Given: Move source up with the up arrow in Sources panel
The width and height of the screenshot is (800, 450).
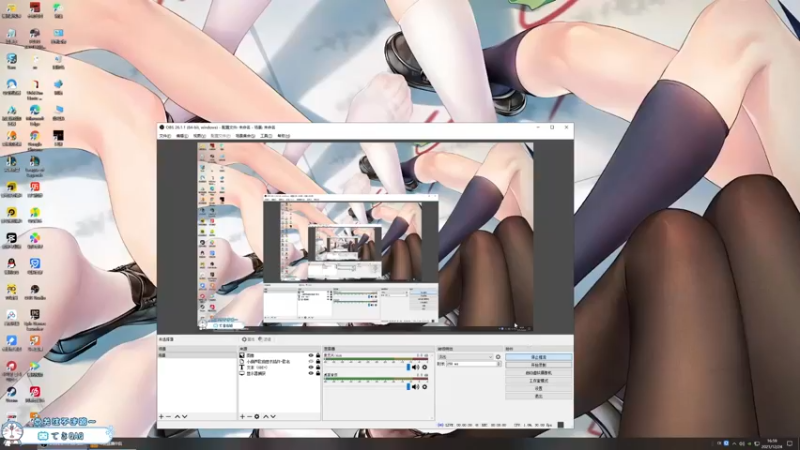Looking at the screenshot, I should tap(265, 416).
